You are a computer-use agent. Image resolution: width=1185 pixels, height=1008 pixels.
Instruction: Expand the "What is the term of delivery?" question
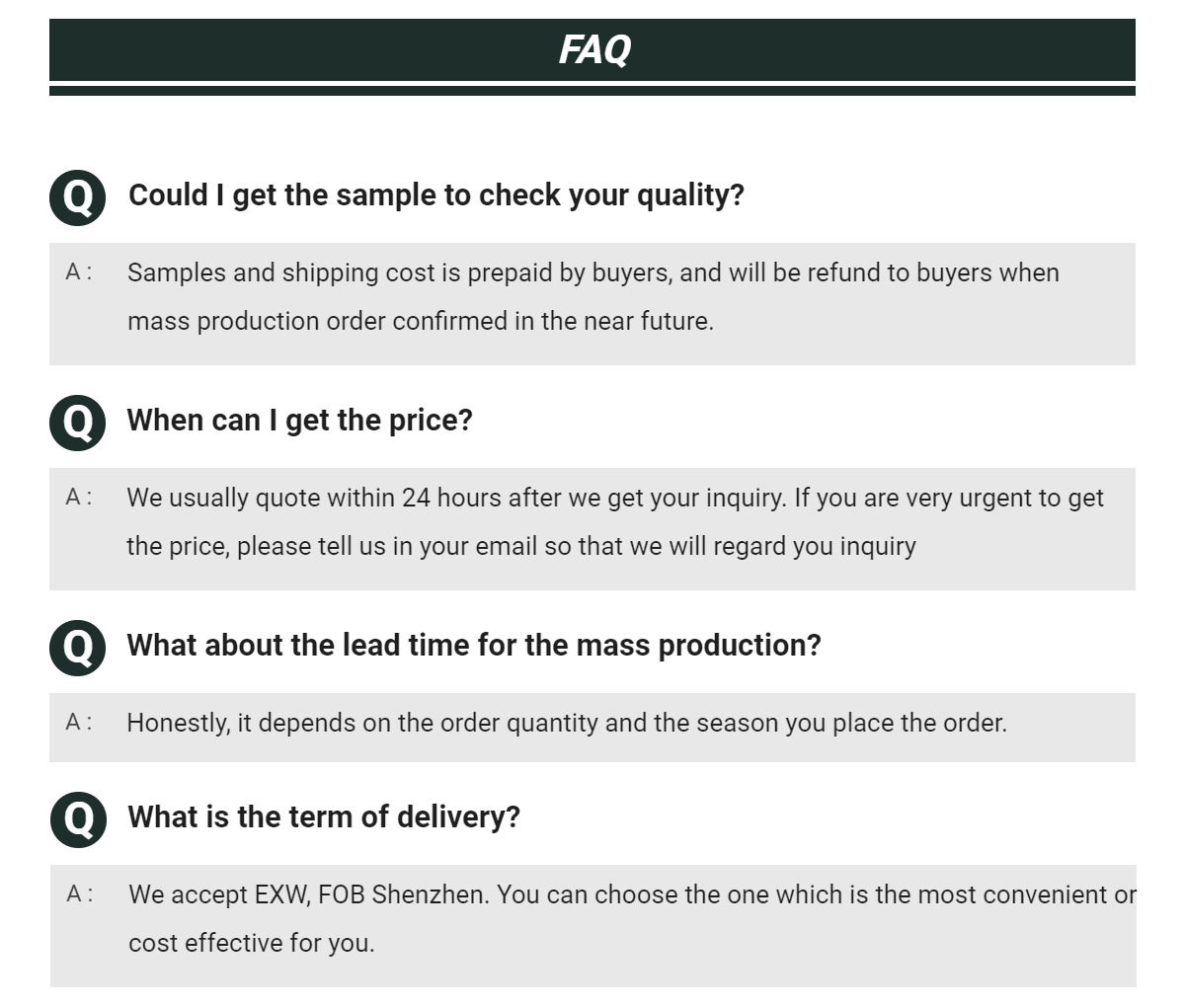323,817
